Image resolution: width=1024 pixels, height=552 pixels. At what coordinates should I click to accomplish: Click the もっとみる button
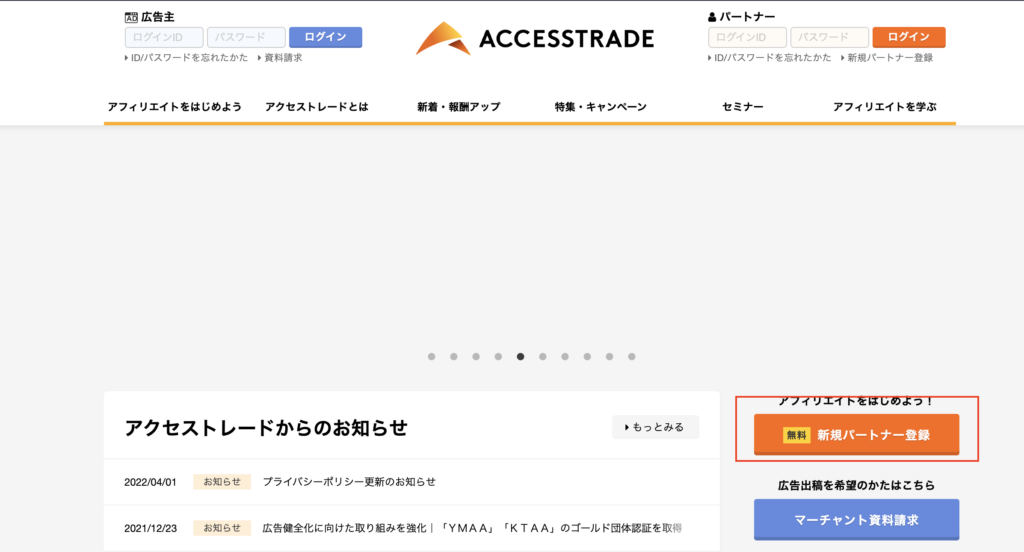(656, 427)
